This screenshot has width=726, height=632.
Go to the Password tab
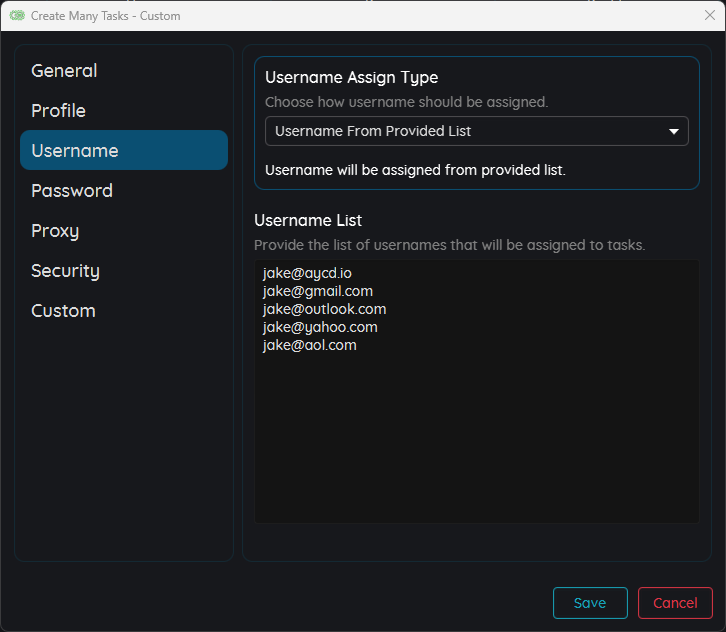pos(72,191)
